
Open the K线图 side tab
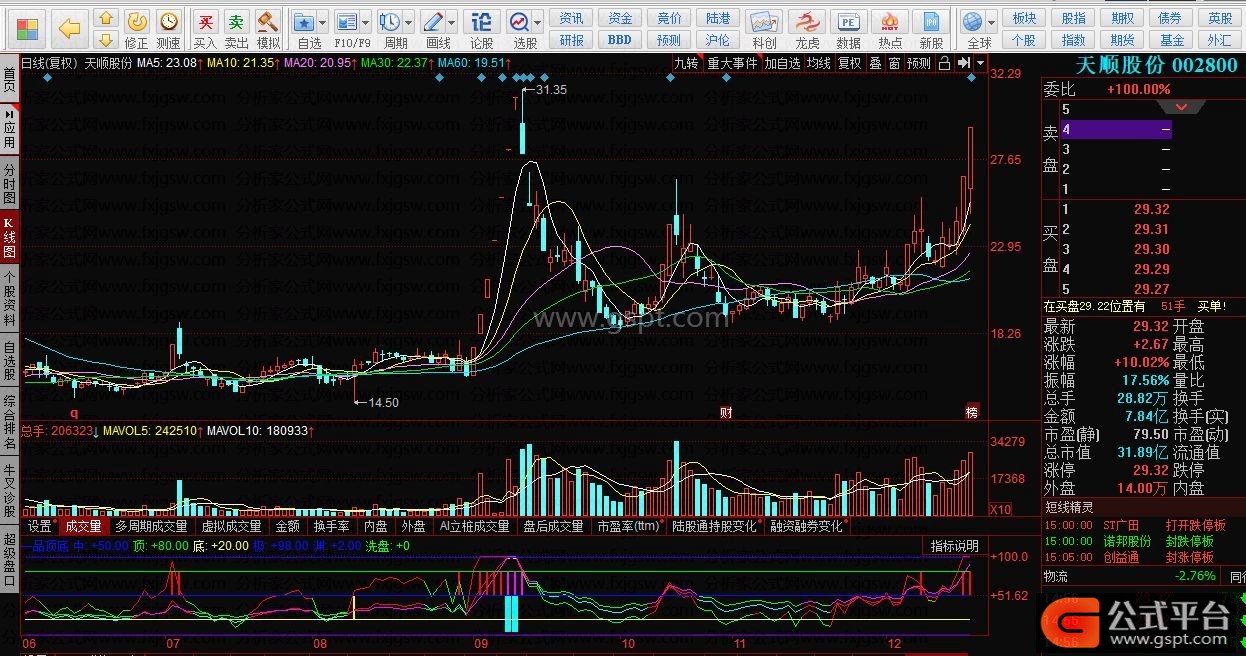coord(9,238)
